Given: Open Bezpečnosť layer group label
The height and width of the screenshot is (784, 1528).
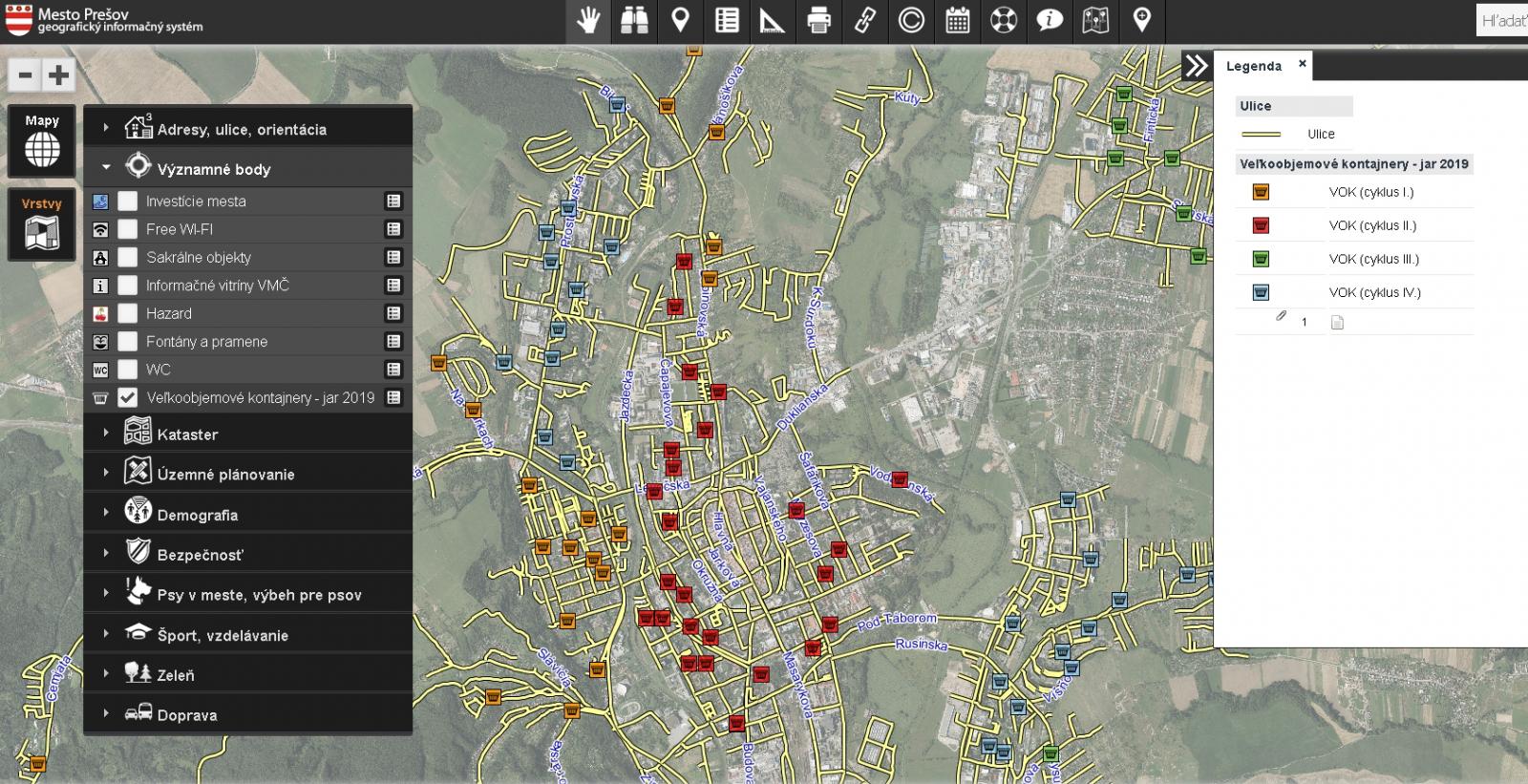Looking at the screenshot, I should (x=201, y=555).
